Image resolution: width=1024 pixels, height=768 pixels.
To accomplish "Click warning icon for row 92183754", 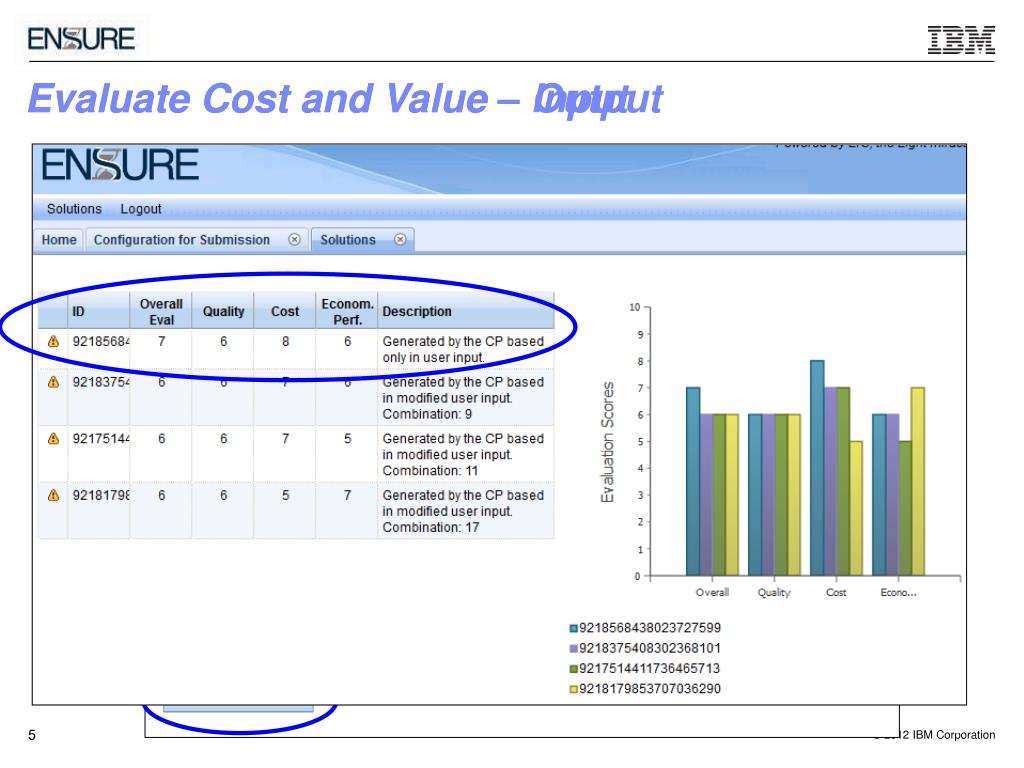I will 53,382.
